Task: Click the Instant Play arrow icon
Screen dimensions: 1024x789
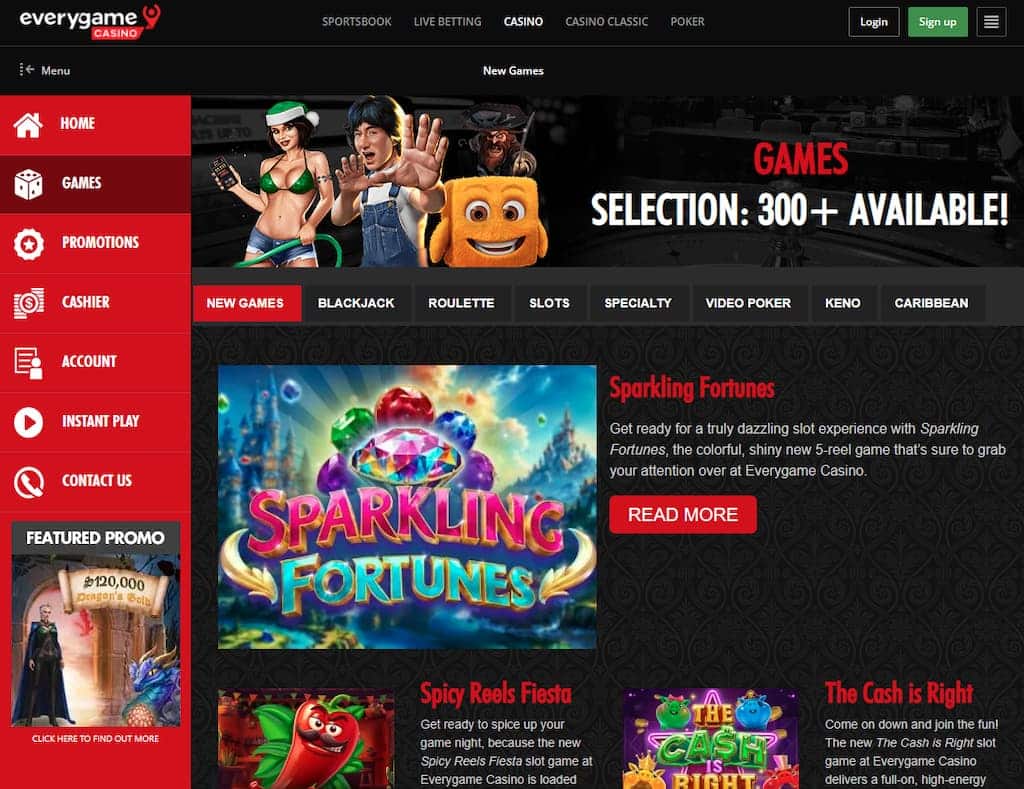Action: [29, 422]
